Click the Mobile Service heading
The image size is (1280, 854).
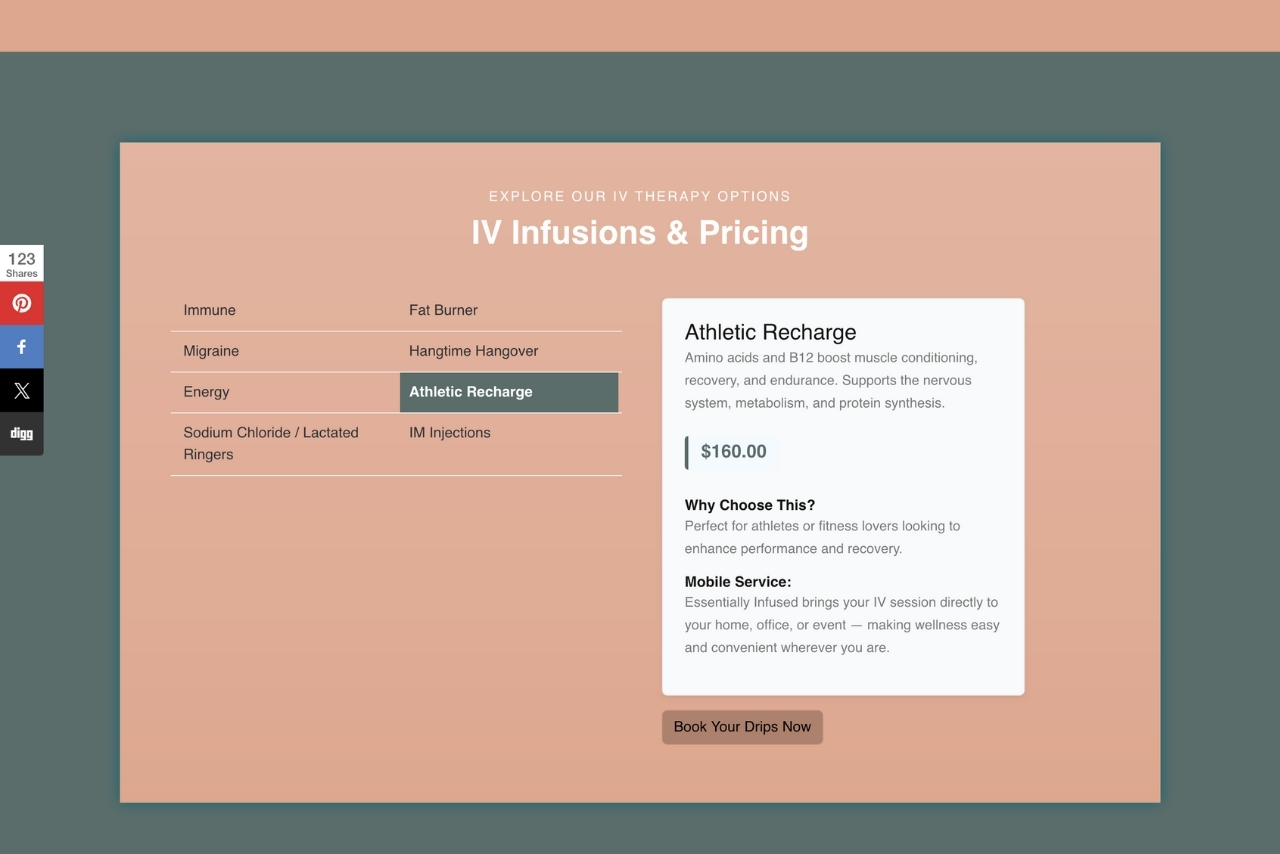(x=737, y=582)
